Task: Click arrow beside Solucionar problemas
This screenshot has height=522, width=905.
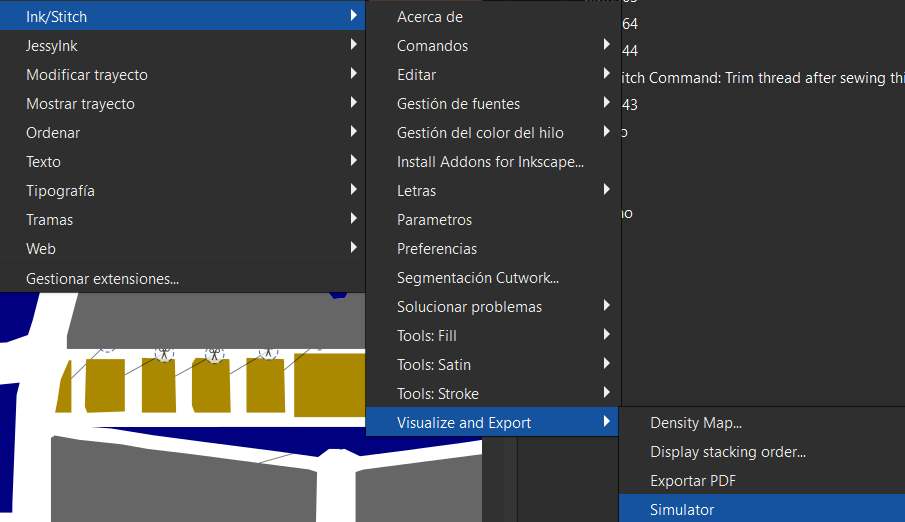Action: tap(607, 305)
